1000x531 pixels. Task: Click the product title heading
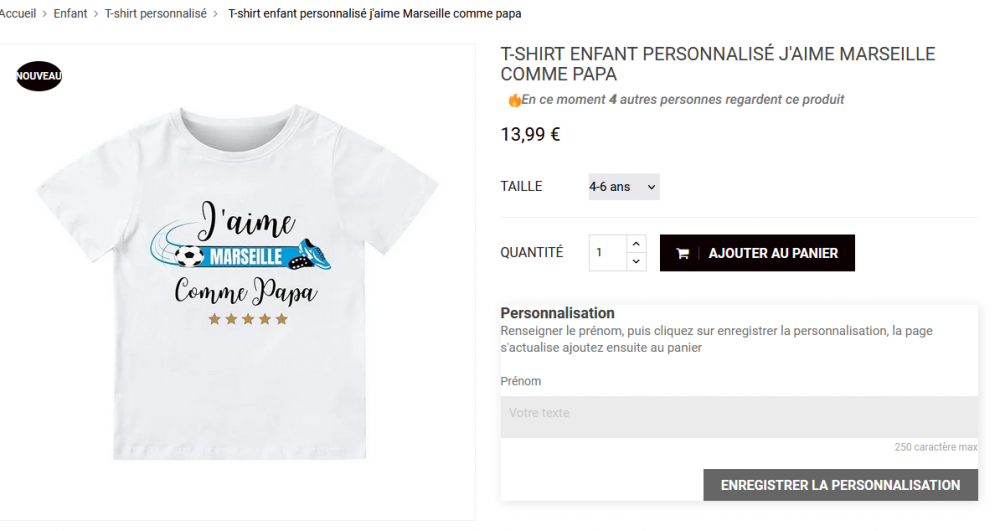pyautogui.click(x=717, y=64)
